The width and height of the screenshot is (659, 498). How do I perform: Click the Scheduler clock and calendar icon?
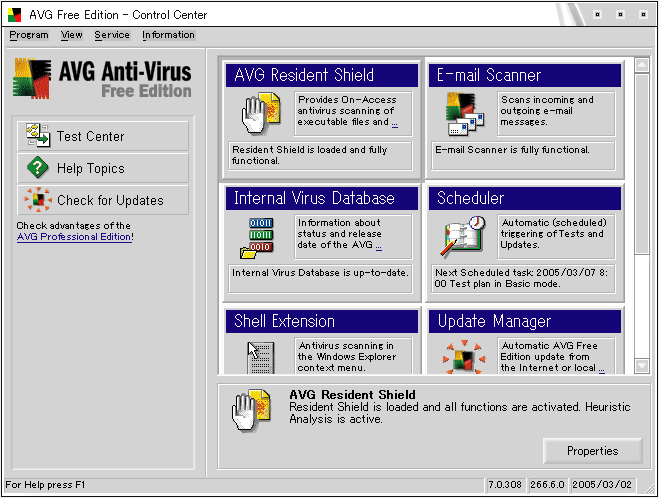[x=460, y=236]
